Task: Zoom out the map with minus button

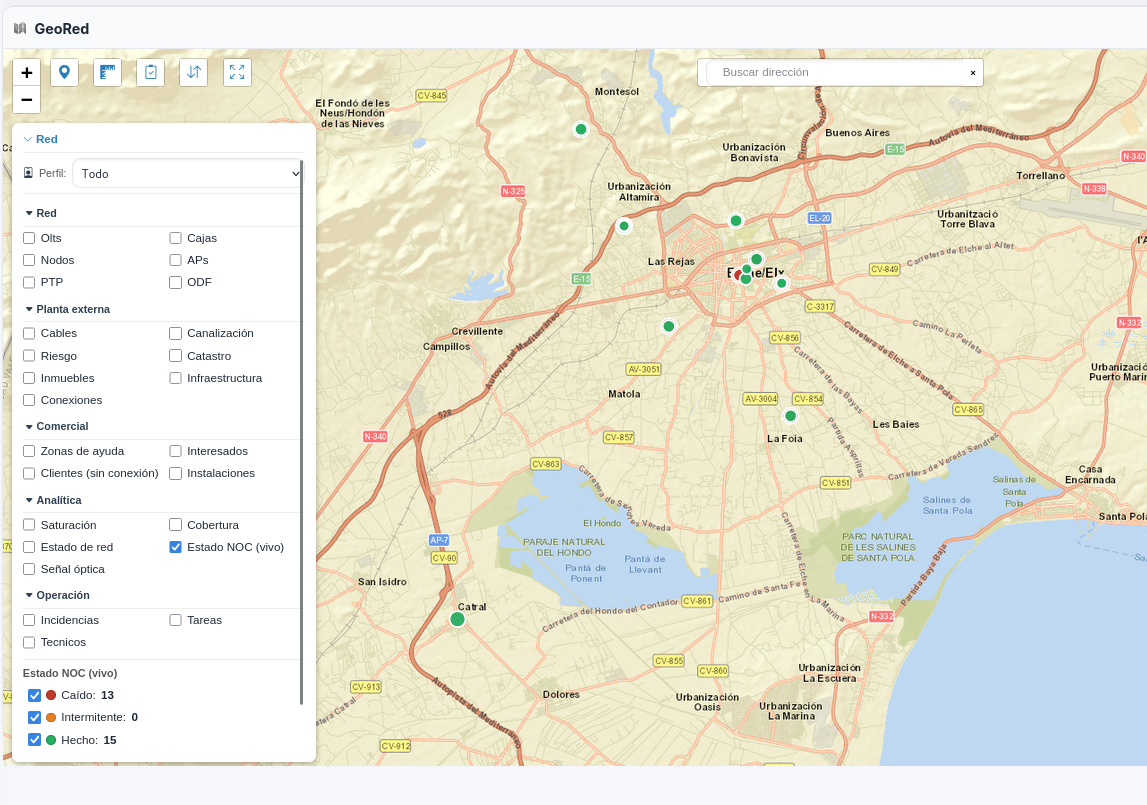Action: tap(26, 100)
